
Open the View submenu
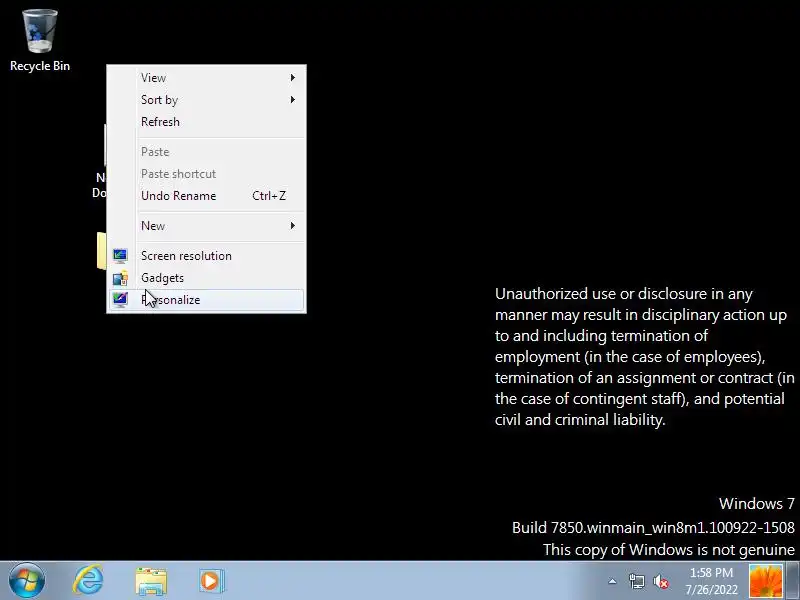point(206,78)
